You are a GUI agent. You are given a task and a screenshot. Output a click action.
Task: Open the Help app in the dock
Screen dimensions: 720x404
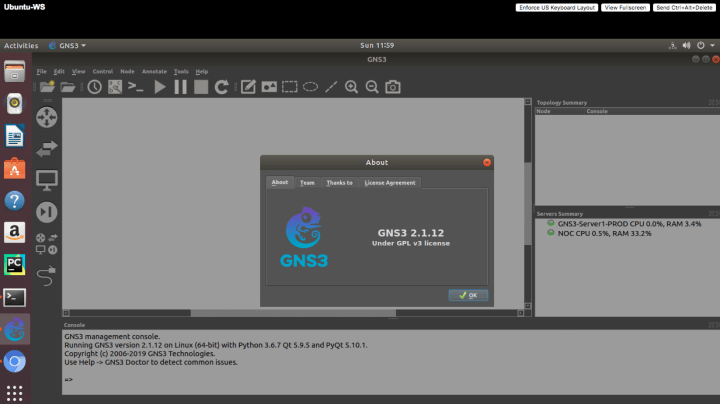click(15, 201)
